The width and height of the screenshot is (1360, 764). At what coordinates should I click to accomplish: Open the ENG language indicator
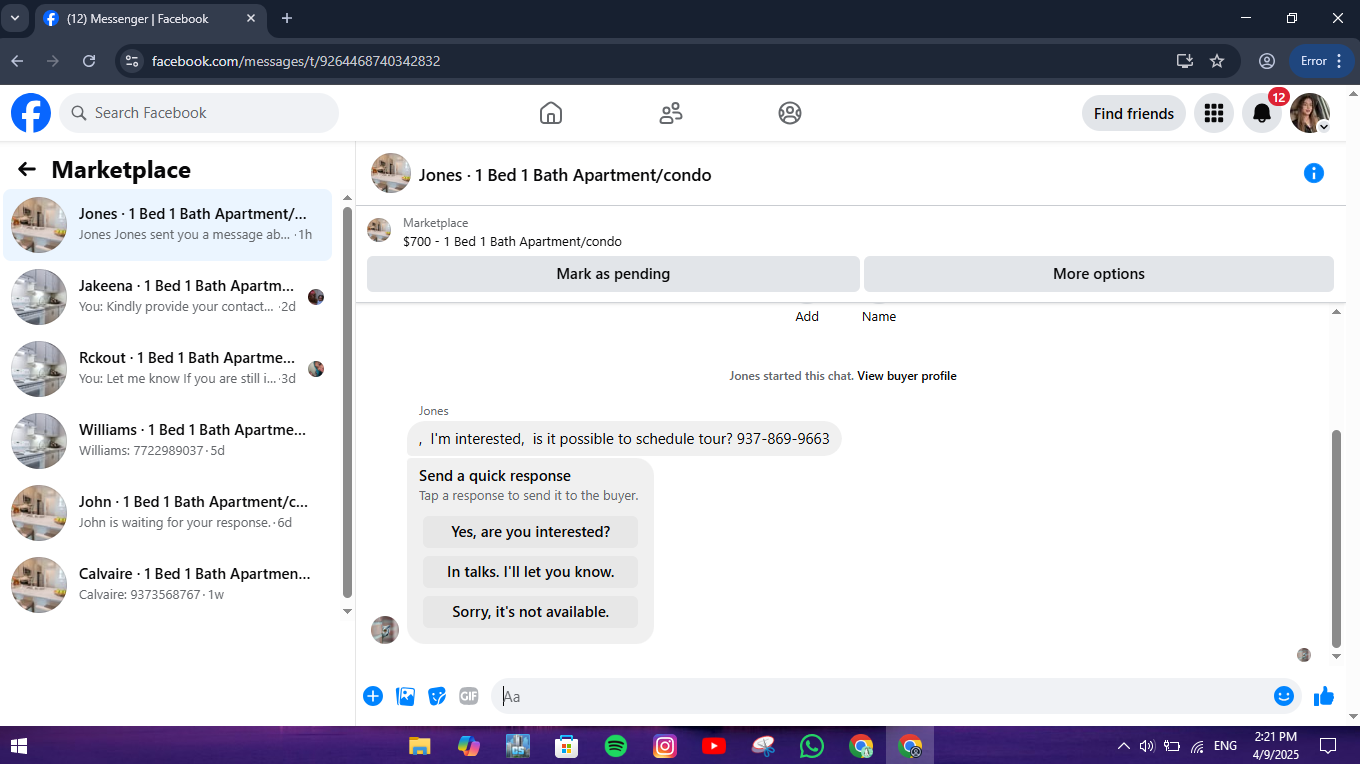pyautogui.click(x=1225, y=745)
